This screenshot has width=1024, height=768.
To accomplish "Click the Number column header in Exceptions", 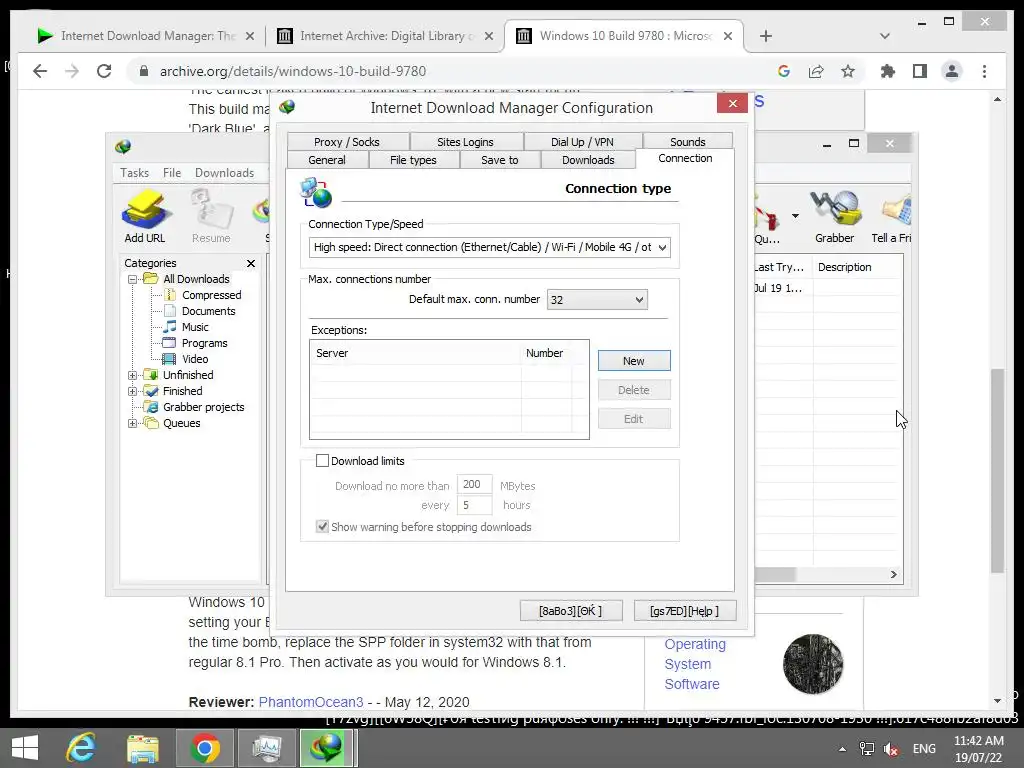I will (x=546, y=353).
